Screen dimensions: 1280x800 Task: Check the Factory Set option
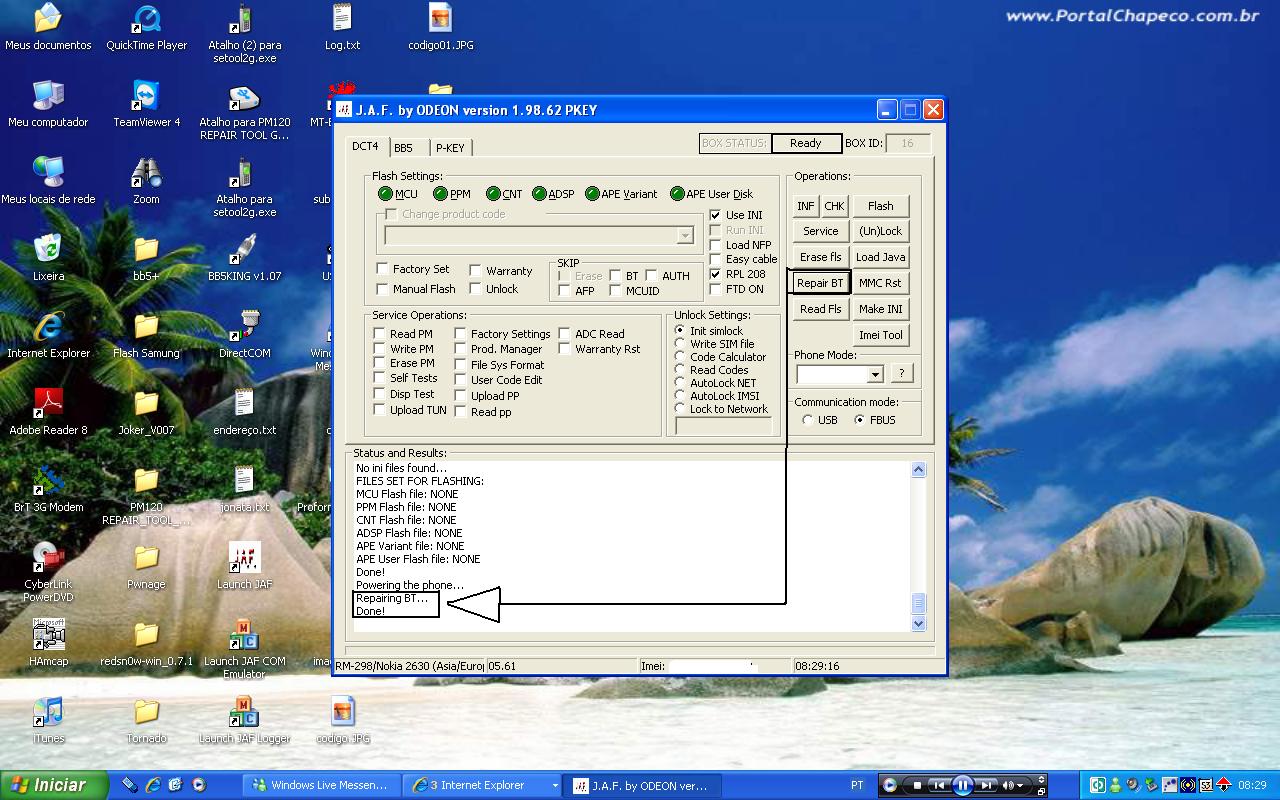[x=383, y=269]
